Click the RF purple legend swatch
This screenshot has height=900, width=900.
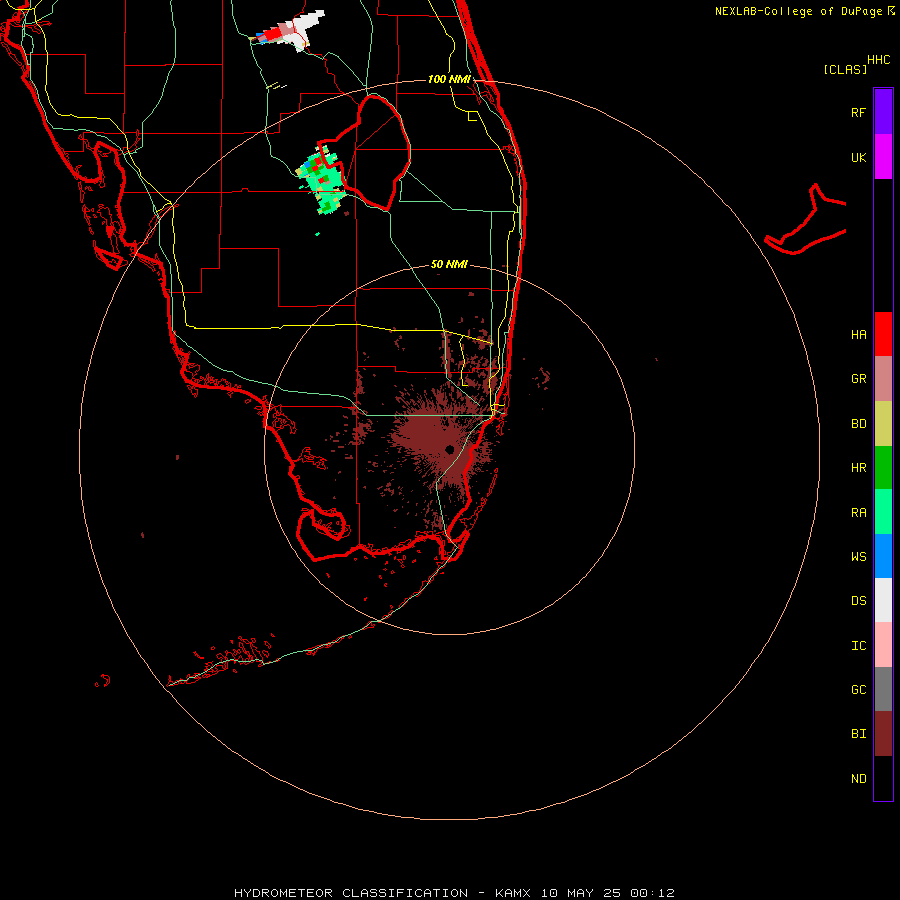(883, 111)
